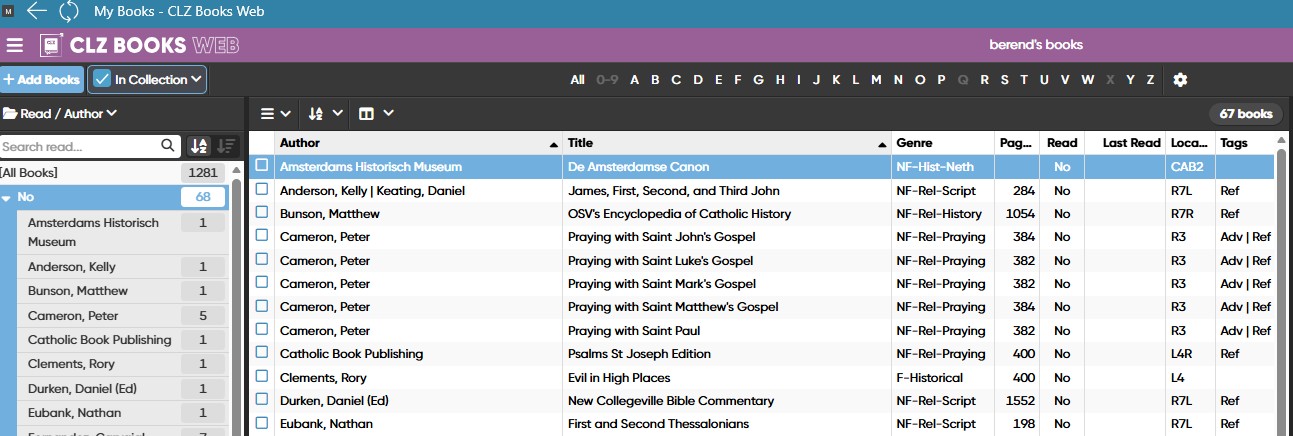Expand the Read / Author folder dropdown

pos(60,114)
